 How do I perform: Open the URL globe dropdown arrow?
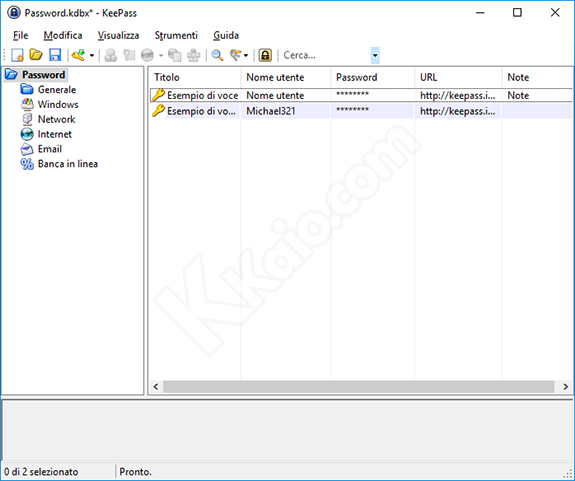coord(161,56)
